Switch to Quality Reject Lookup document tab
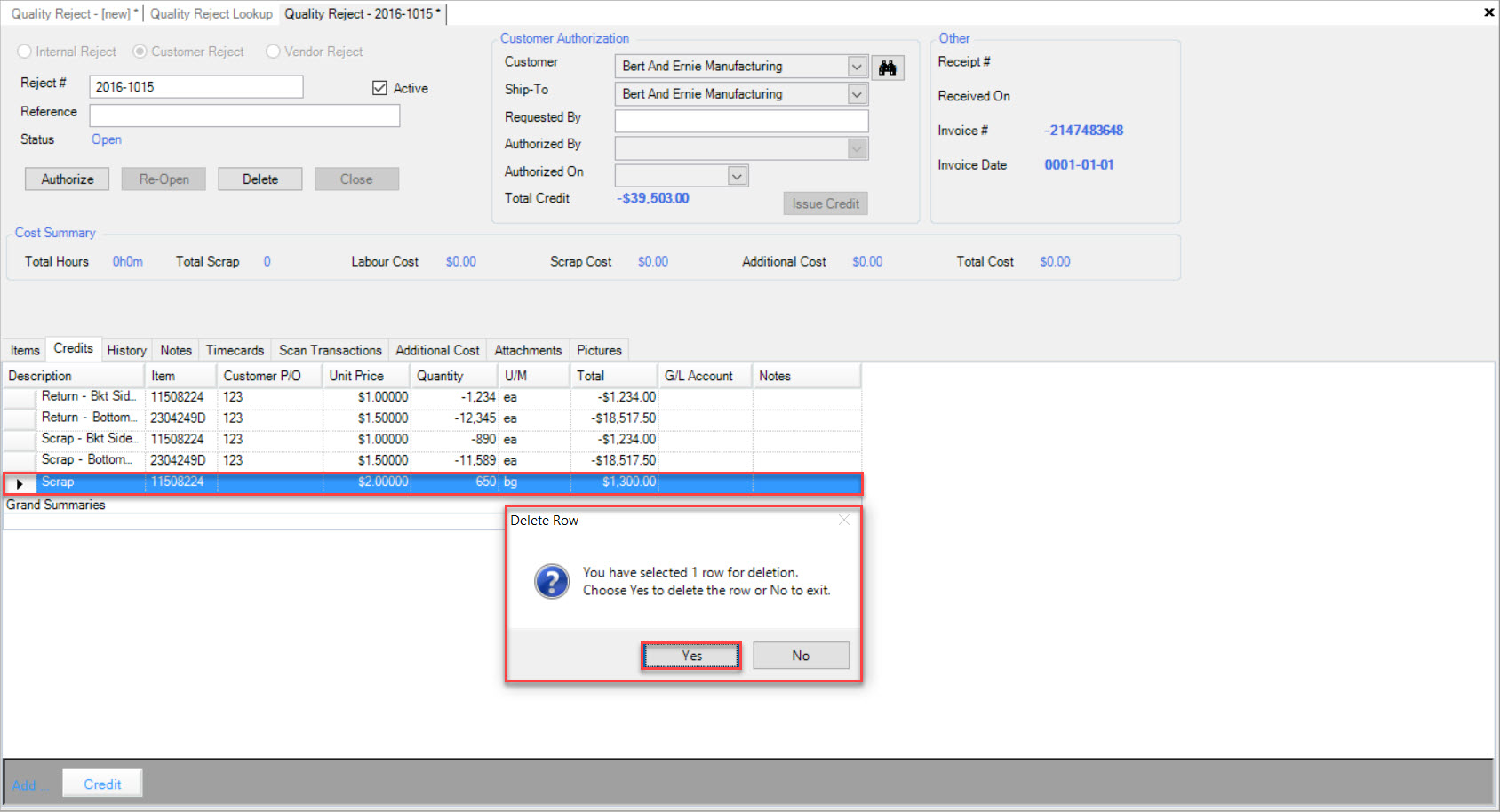Viewport: 1500px width, 812px height. click(211, 13)
